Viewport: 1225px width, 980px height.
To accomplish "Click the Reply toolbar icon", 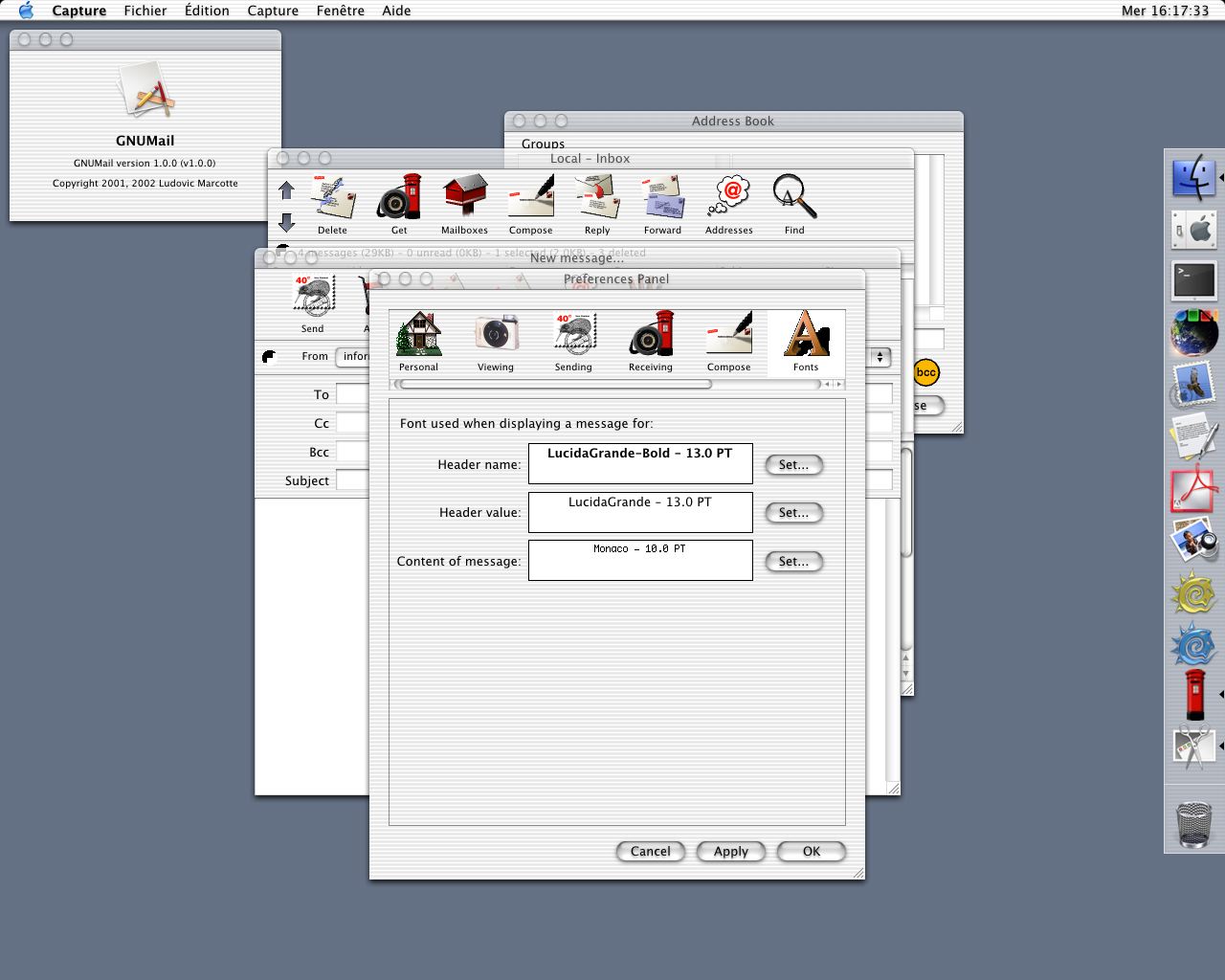I will pyautogui.click(x=597, y=203).
